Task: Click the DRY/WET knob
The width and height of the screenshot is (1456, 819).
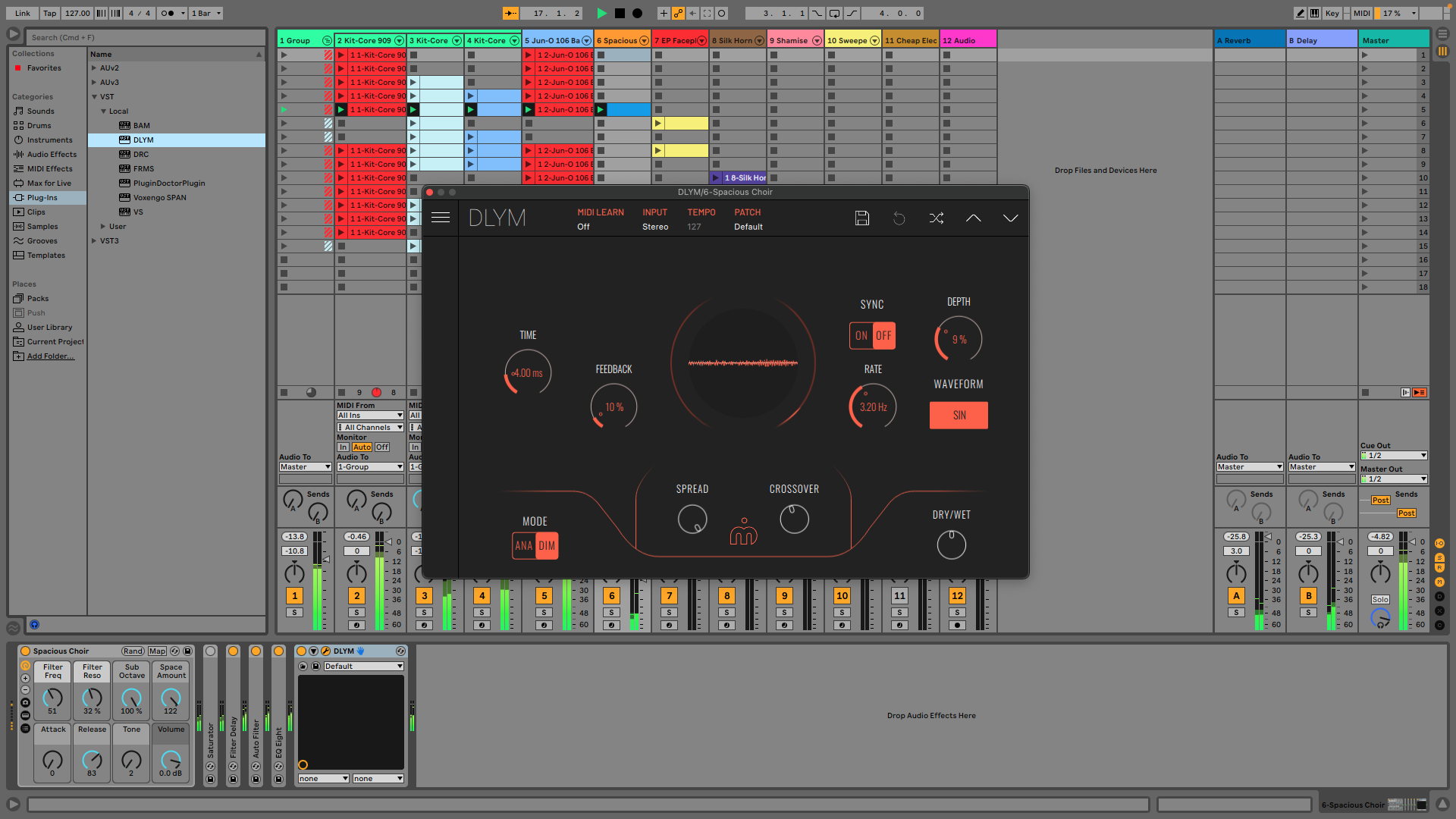Action: tap(951, 544)
